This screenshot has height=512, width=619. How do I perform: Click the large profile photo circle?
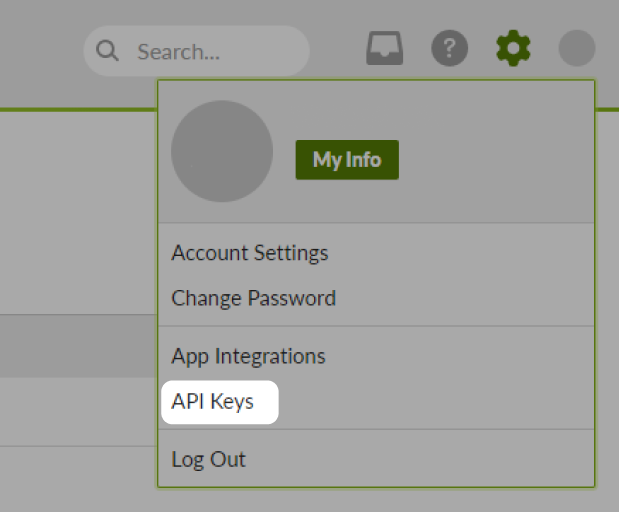222,151
